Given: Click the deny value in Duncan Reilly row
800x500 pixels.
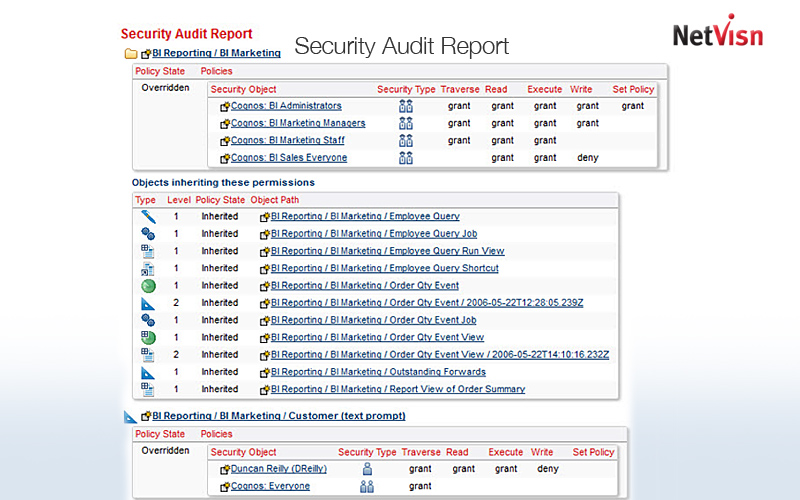Looking at the screenshot, I should [548, 468].
